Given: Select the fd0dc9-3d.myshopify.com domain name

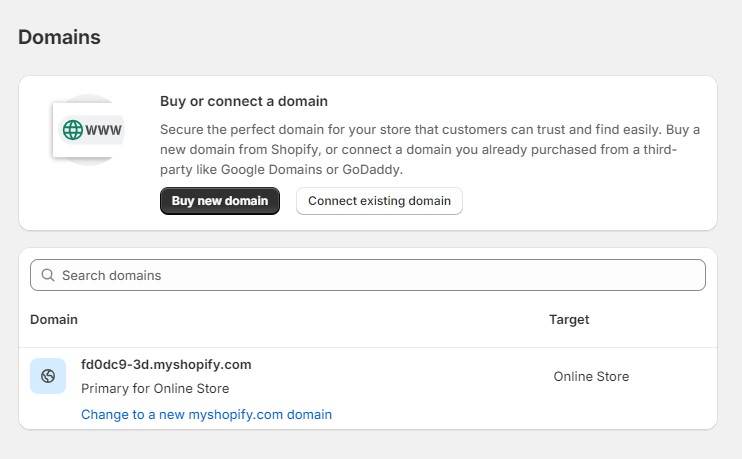Looking at the screenshot, I should click(166, 364).
